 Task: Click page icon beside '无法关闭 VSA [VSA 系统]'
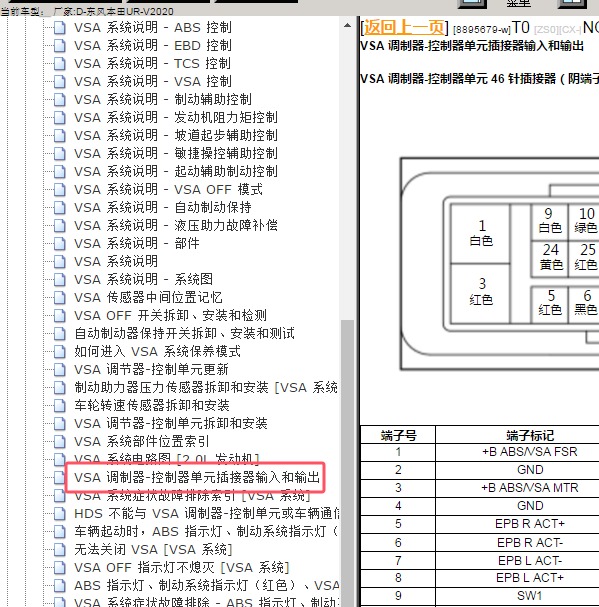click(x=60, y=550)
